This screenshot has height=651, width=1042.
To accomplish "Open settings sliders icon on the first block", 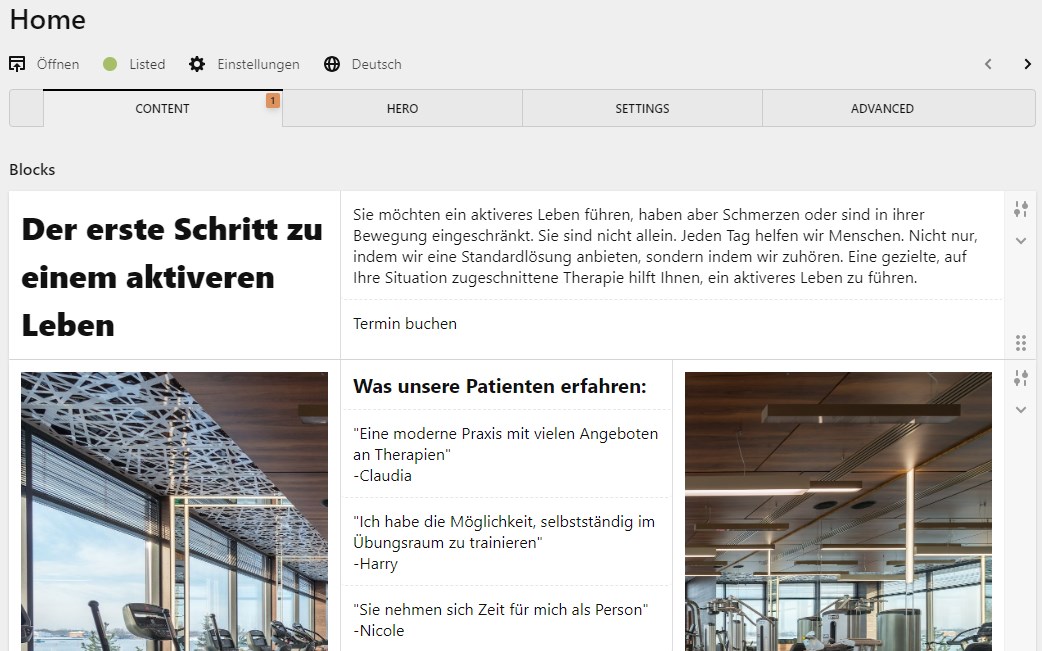I will pos(1021,208).
